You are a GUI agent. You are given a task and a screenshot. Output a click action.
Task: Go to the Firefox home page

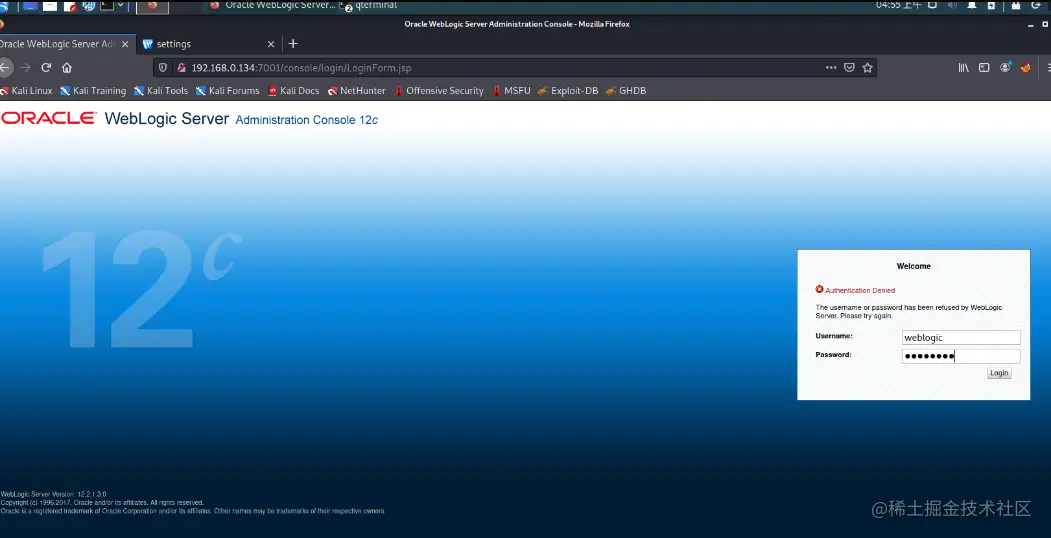66,68
